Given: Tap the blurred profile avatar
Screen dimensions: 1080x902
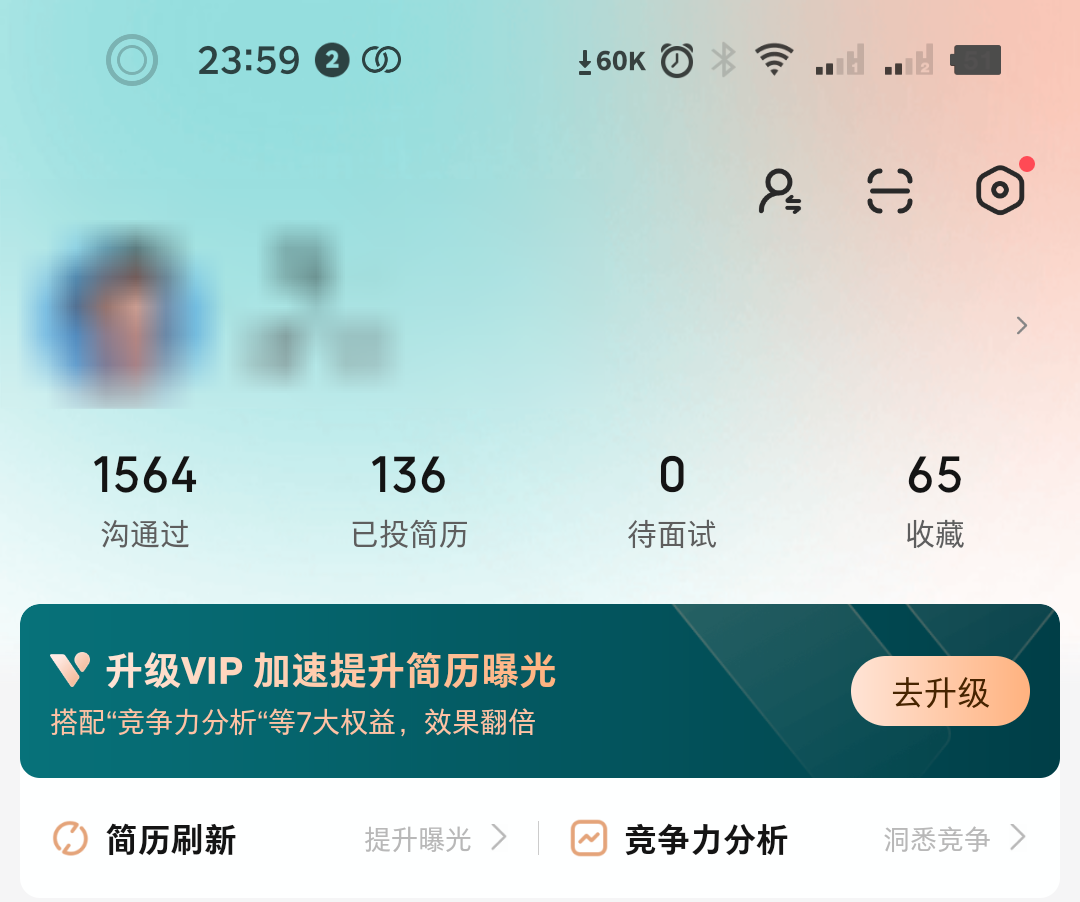Looking at the screenshot, I should (x=124, y=319).
